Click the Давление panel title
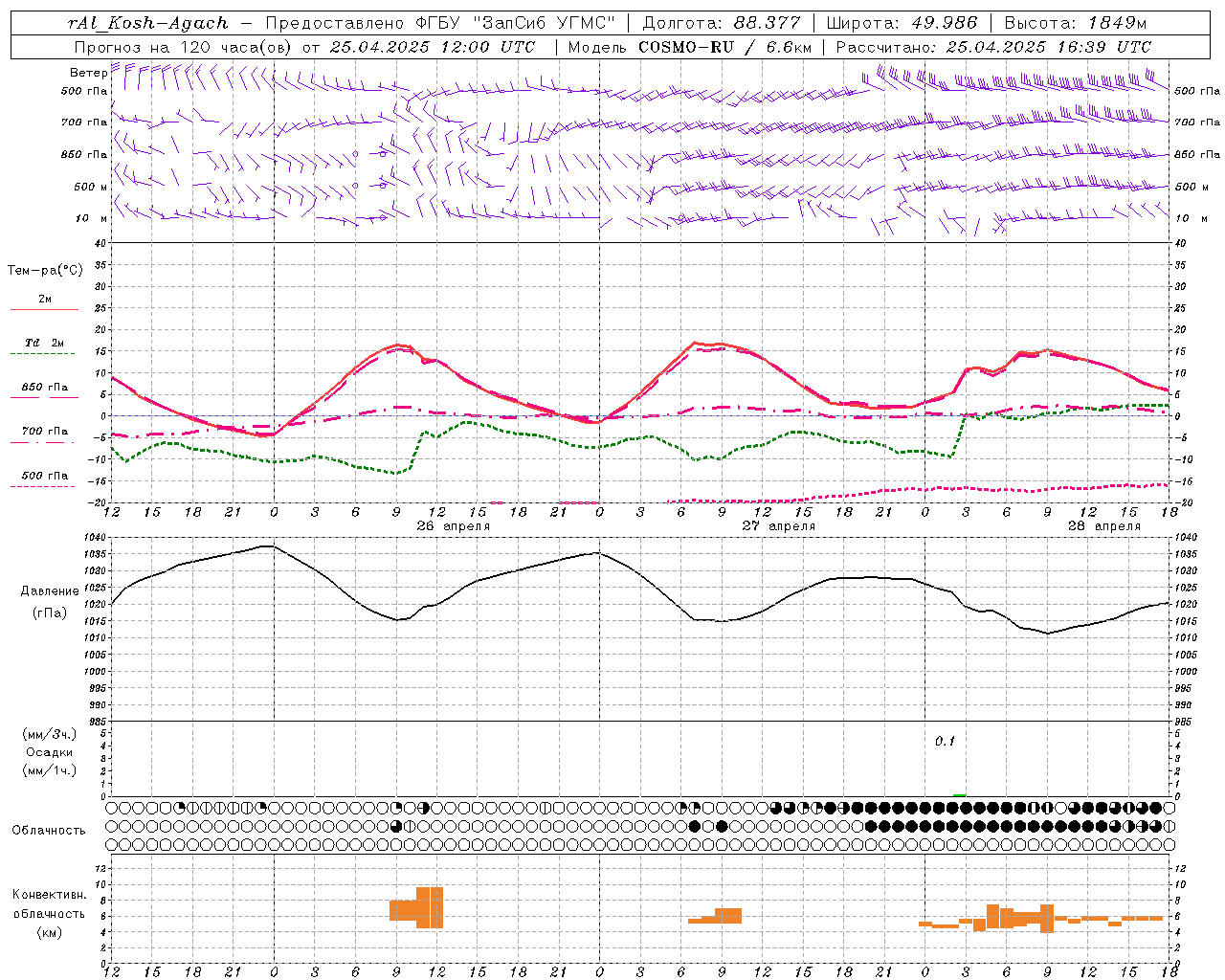The width and height of the screenshot is (1225, 980). (49, 591)
